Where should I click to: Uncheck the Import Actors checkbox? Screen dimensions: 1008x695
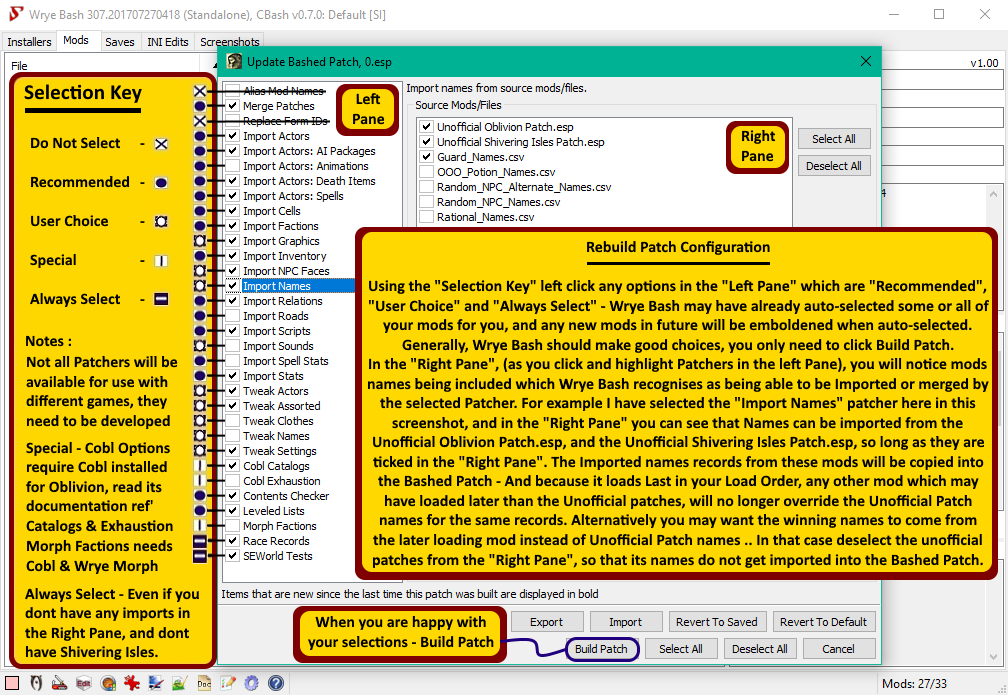(233, 136)
